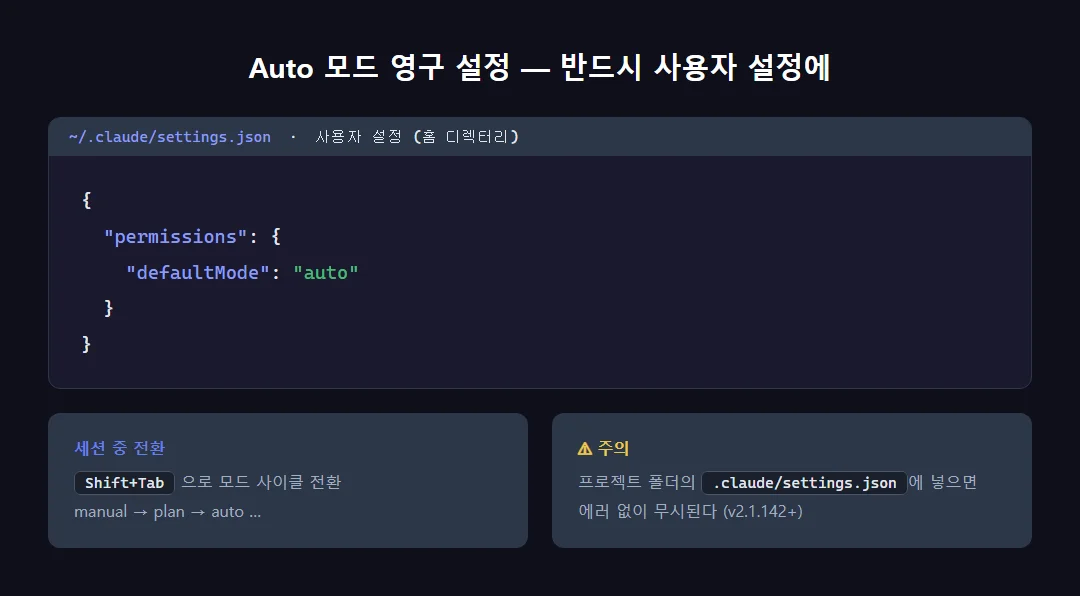Click the warning triangle icon beside 주의
1080x596 pixels.
tap(585, 449)
